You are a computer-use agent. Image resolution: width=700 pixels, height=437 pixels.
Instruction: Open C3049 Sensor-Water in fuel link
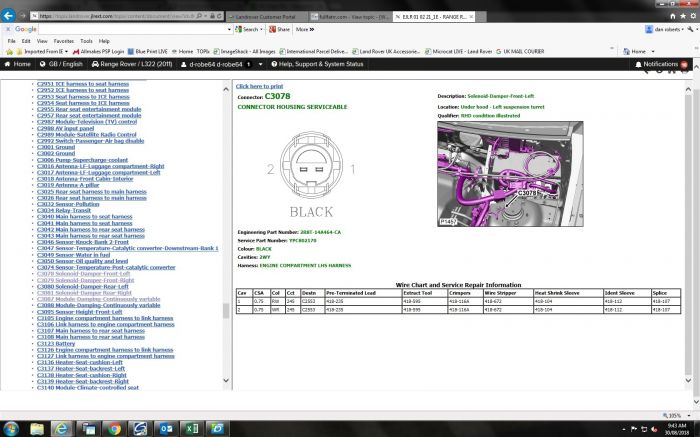click(x=73, y=255)
